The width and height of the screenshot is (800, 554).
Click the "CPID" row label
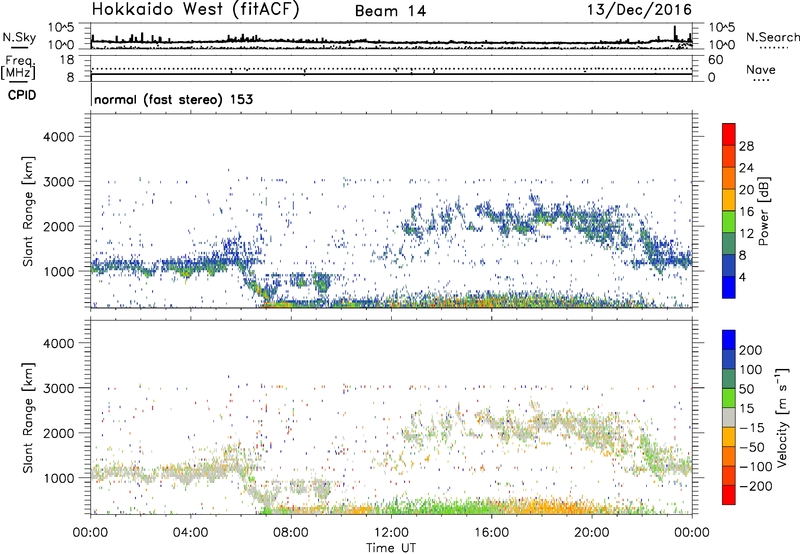coord(22,95)
